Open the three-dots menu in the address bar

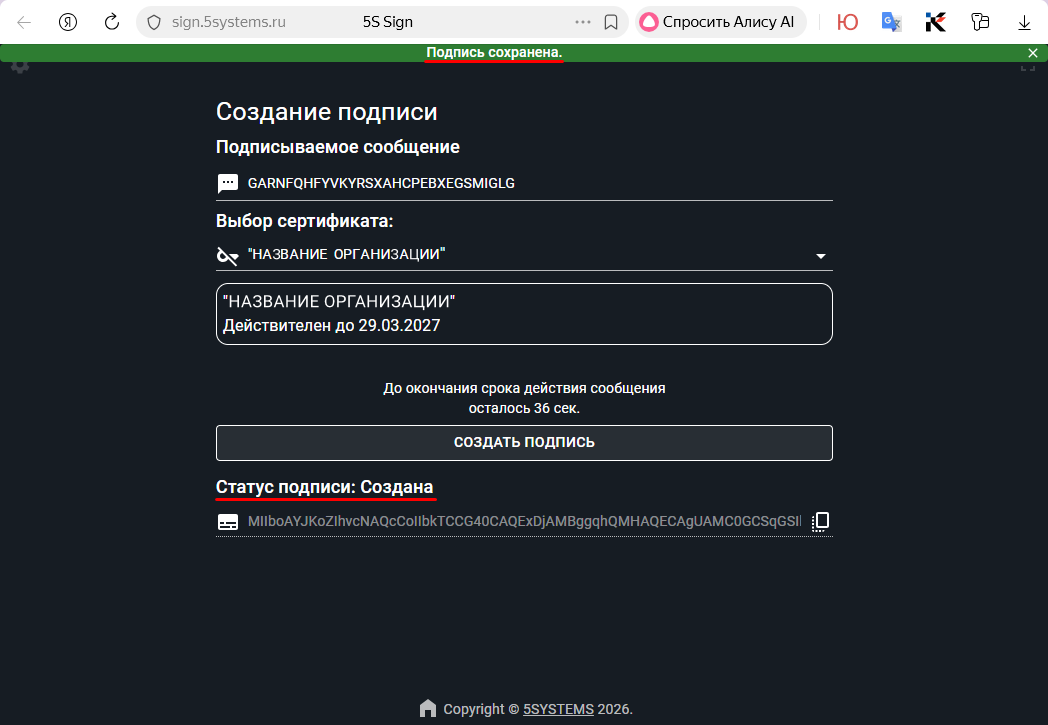tap(582, 21)
